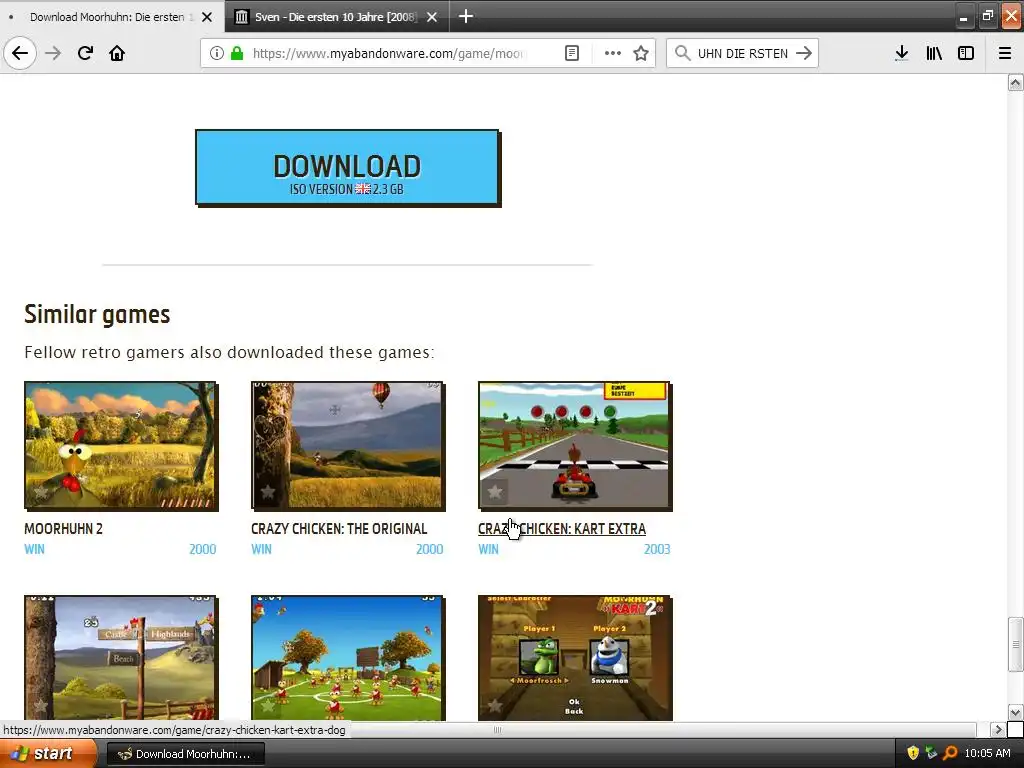Click CRAZY CHICKEN: KART EXTRA title link
This screenshot has height=768, width=1024.
tap(562, 529)
